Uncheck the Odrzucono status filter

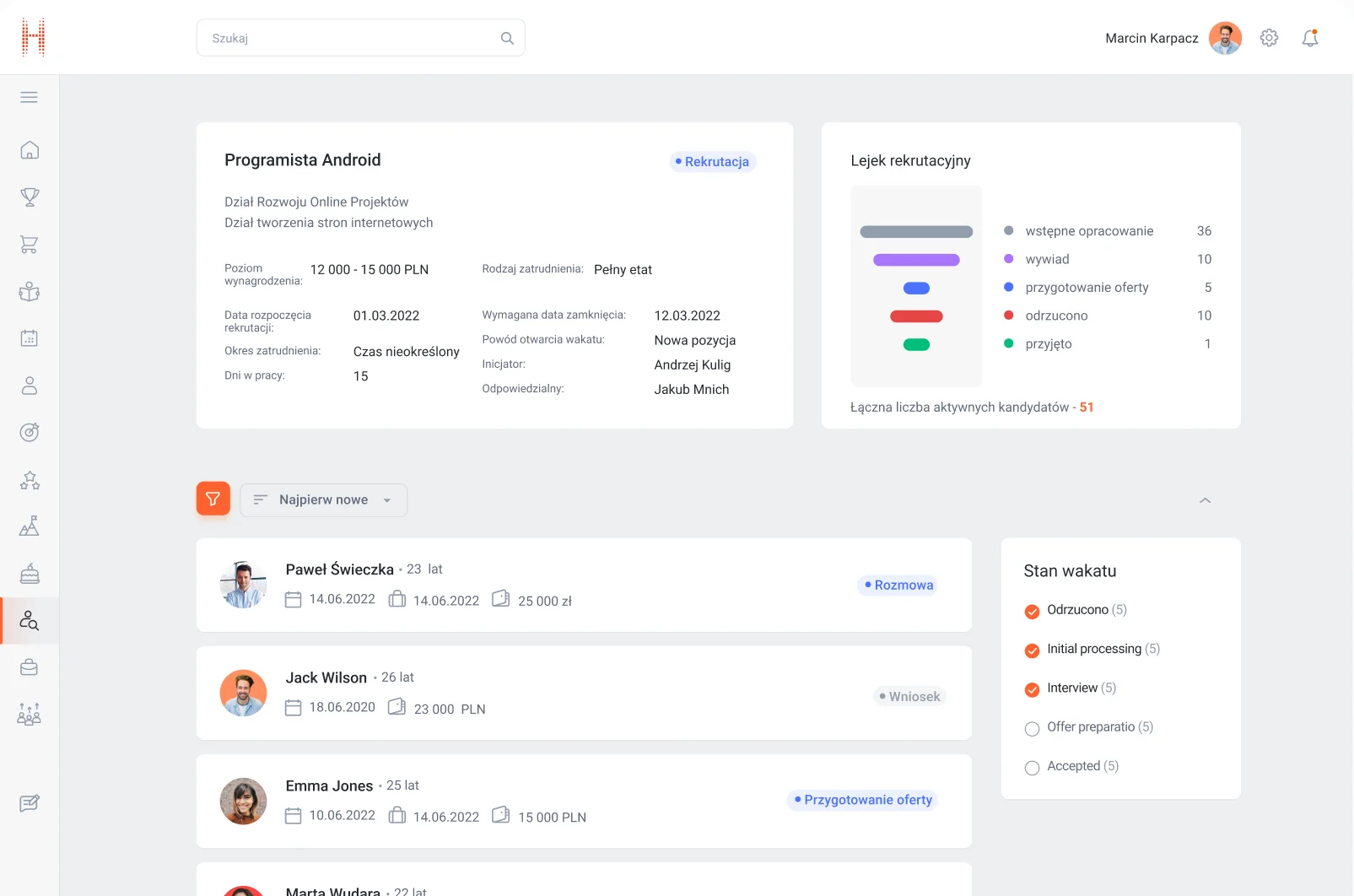click(1032, 612)
